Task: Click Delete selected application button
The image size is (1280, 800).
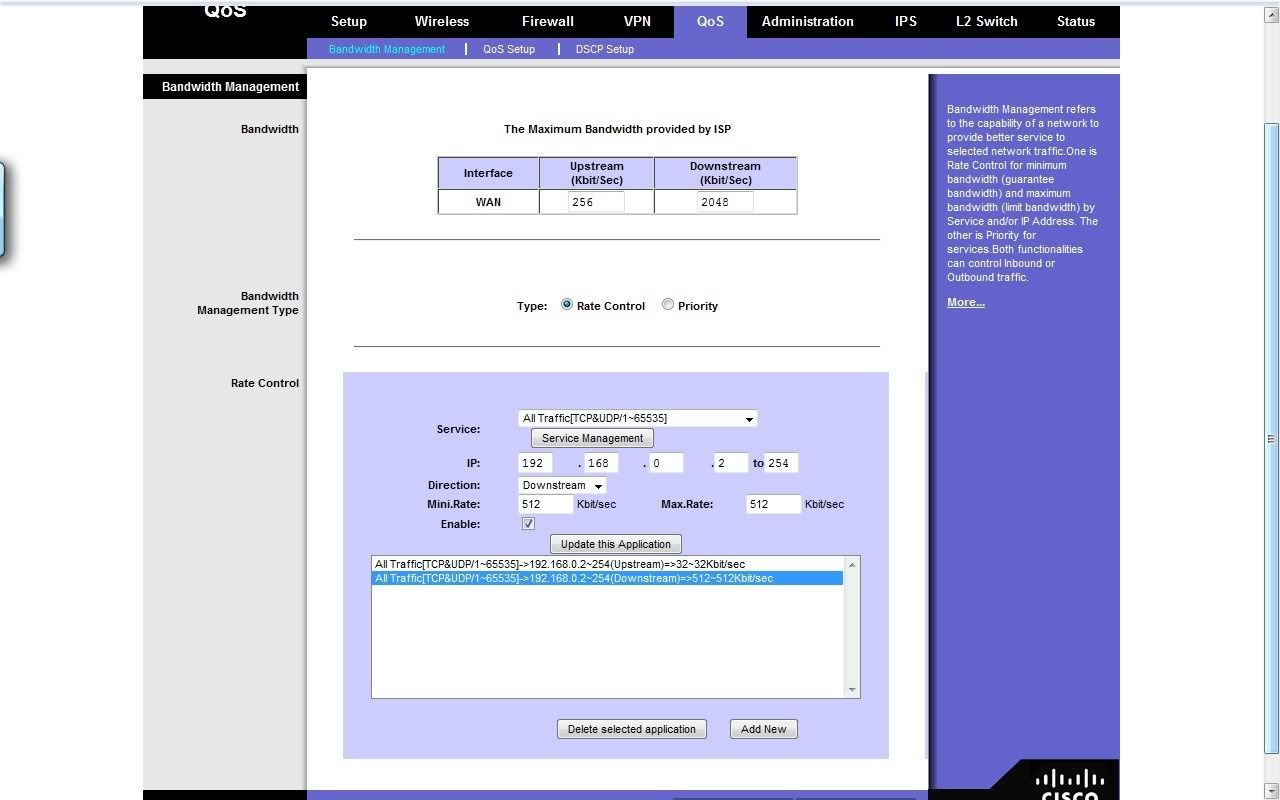Action: coord(631,729)
